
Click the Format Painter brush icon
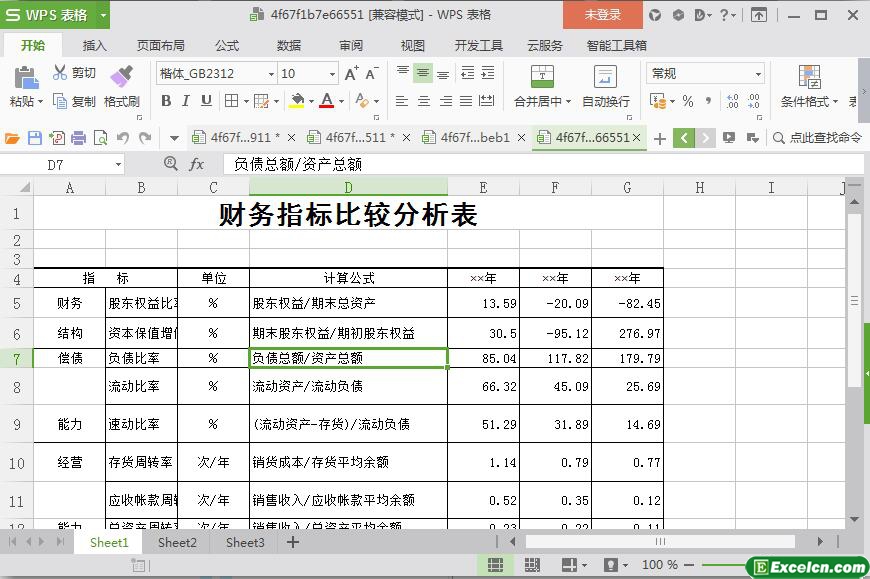(x=121, y=77)
